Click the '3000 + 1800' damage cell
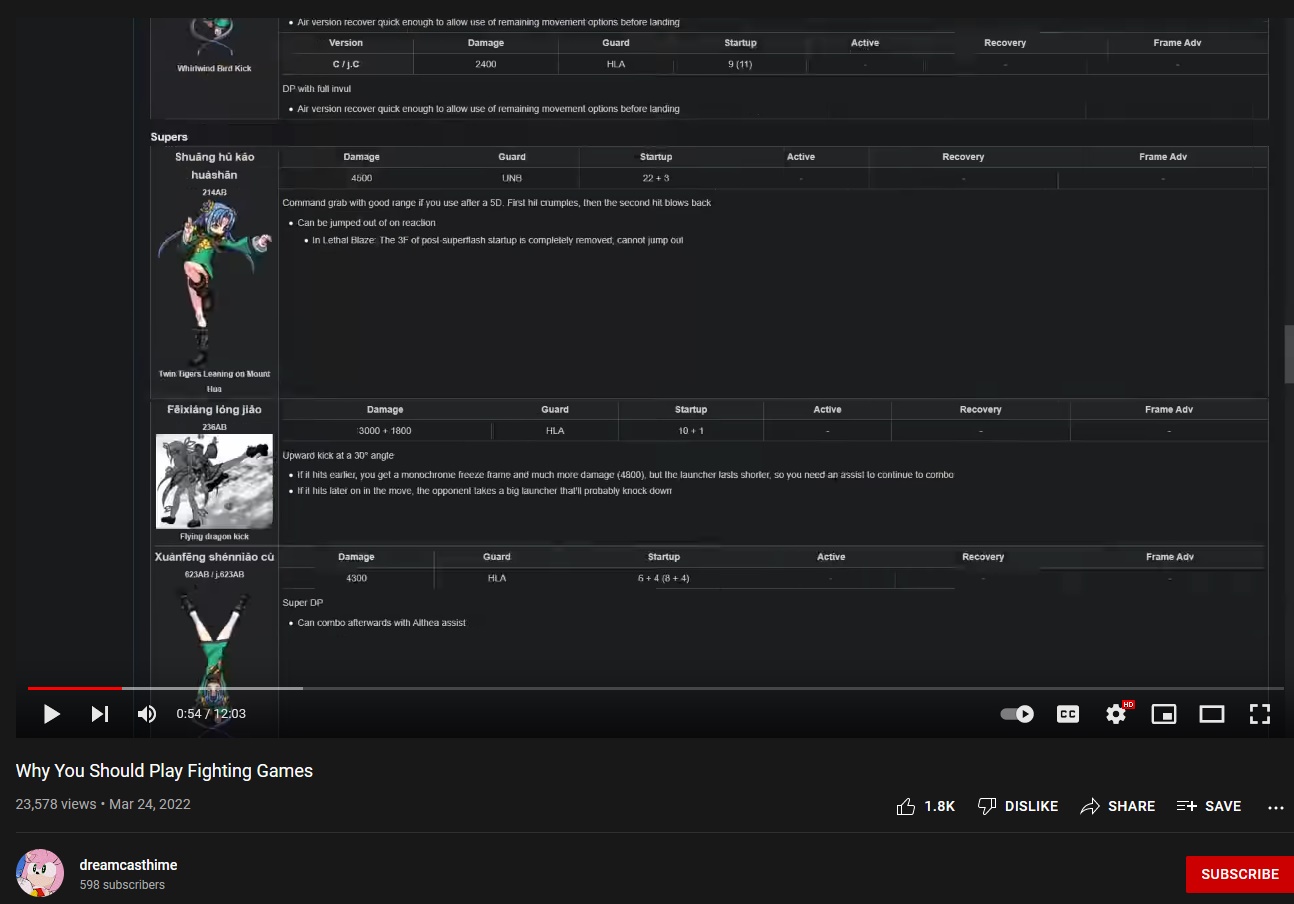Image resolution: width=1294 pixels, height=904 pixels. coord(385,431)
